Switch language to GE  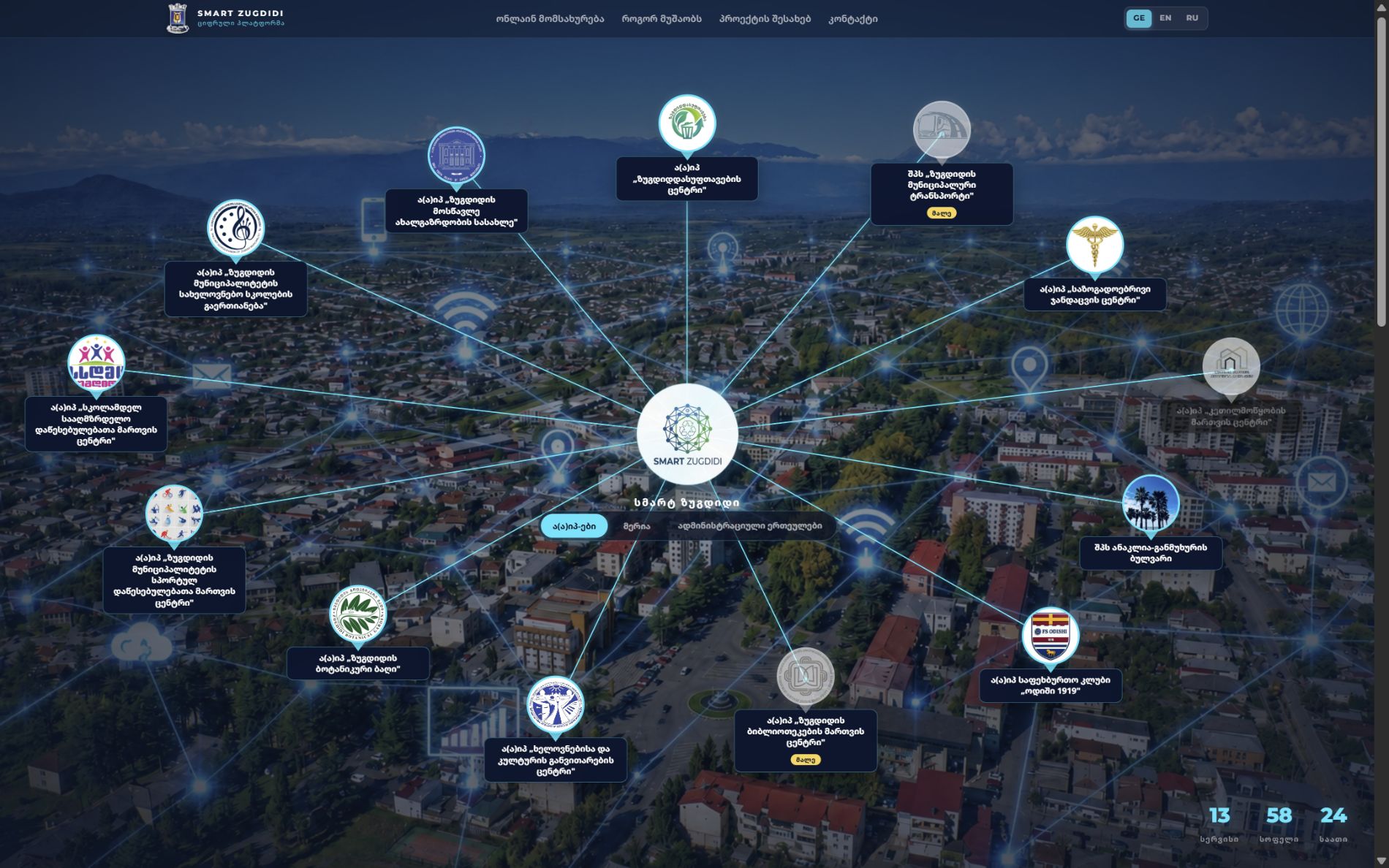(1138, 18)
